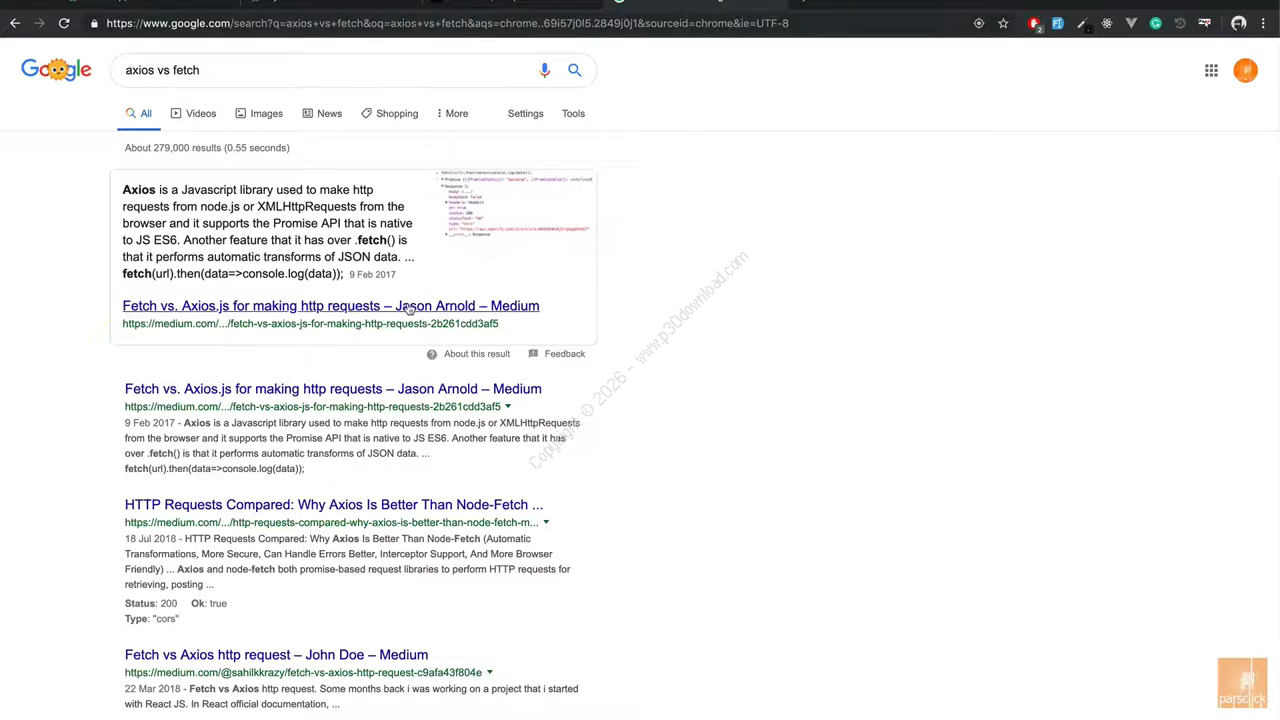This screenshot has width=1280, height=720.
Task: Expand the dropdown arrow beside Jason Arnold result URL
Action: coord(508,407)
